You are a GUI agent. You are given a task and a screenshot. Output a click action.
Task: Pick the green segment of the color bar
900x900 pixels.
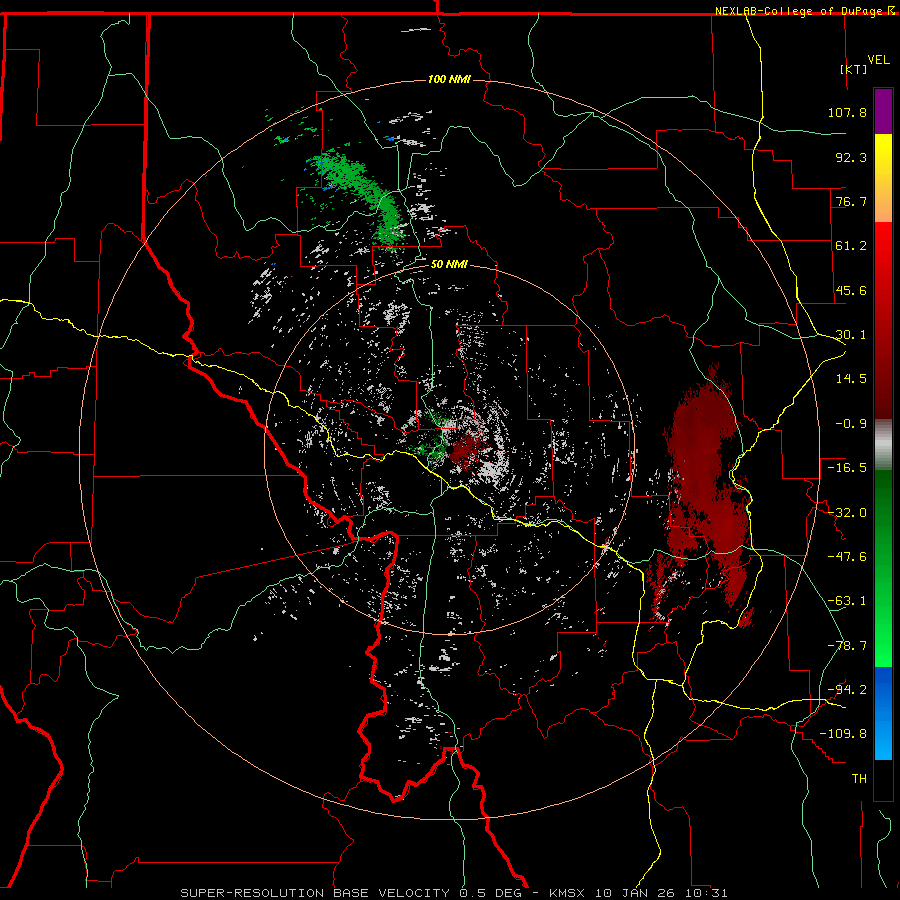tap(883, 568)
